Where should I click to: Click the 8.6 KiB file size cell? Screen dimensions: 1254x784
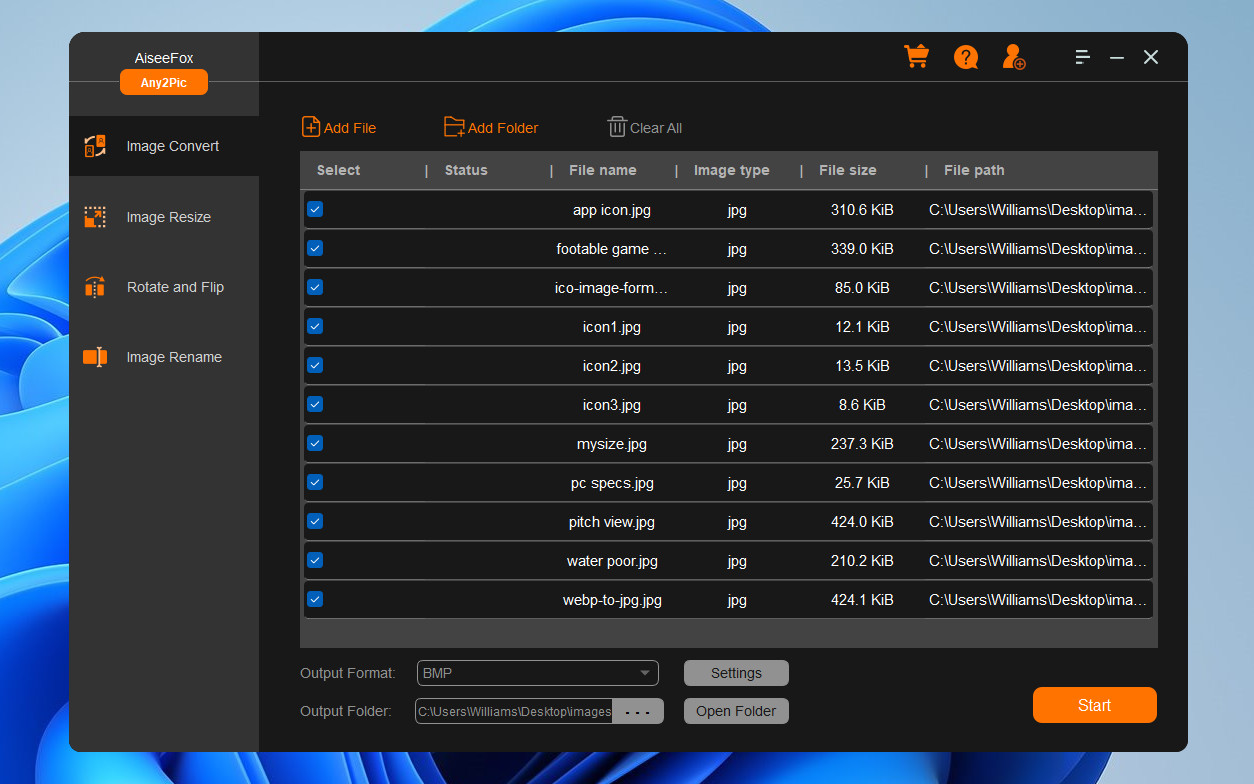[x=862, y=405]
